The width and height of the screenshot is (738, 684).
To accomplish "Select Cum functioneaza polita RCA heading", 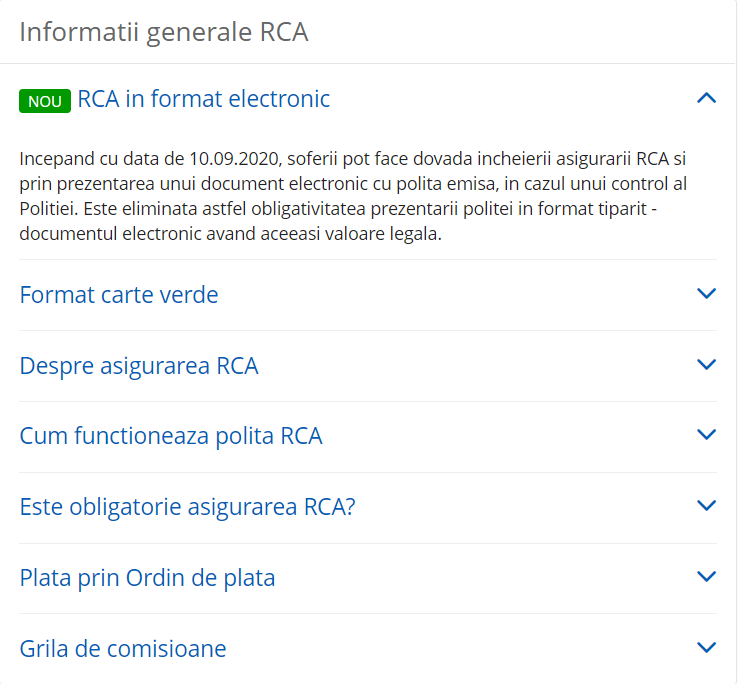I will pos(171,436).
